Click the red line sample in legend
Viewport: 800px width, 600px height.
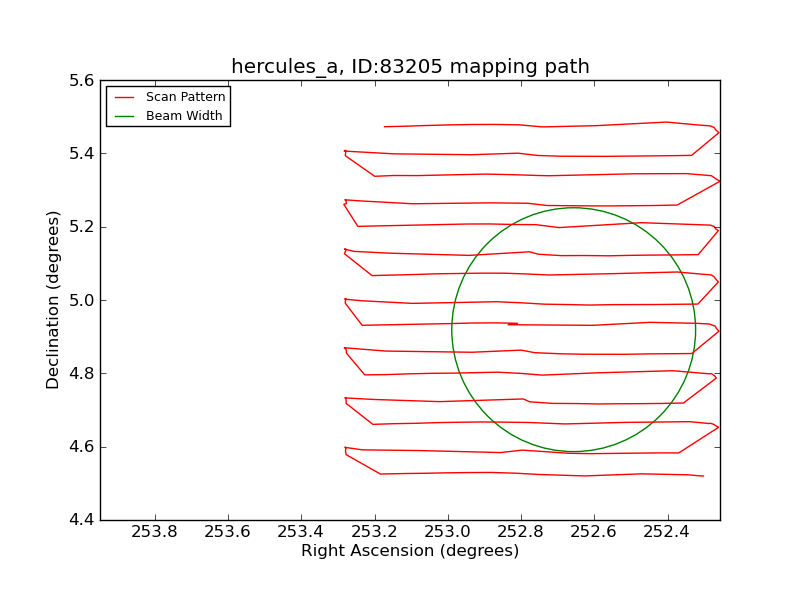(125, 97)
